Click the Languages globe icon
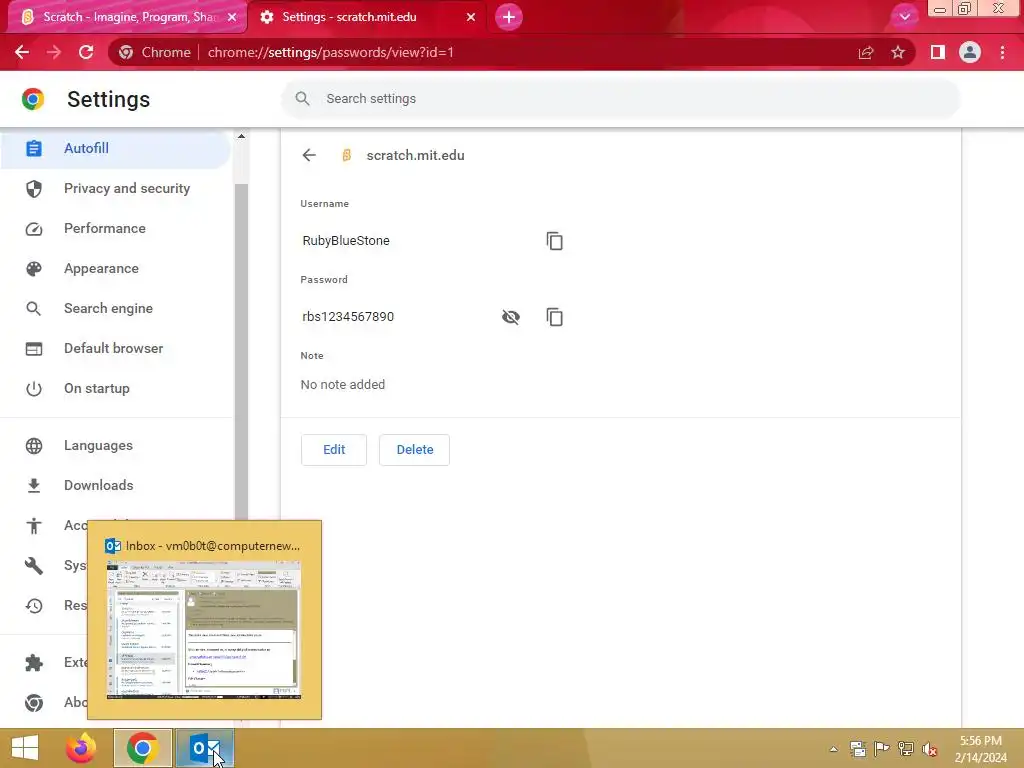Viewport: 1024px width, 768px height. 34,446
